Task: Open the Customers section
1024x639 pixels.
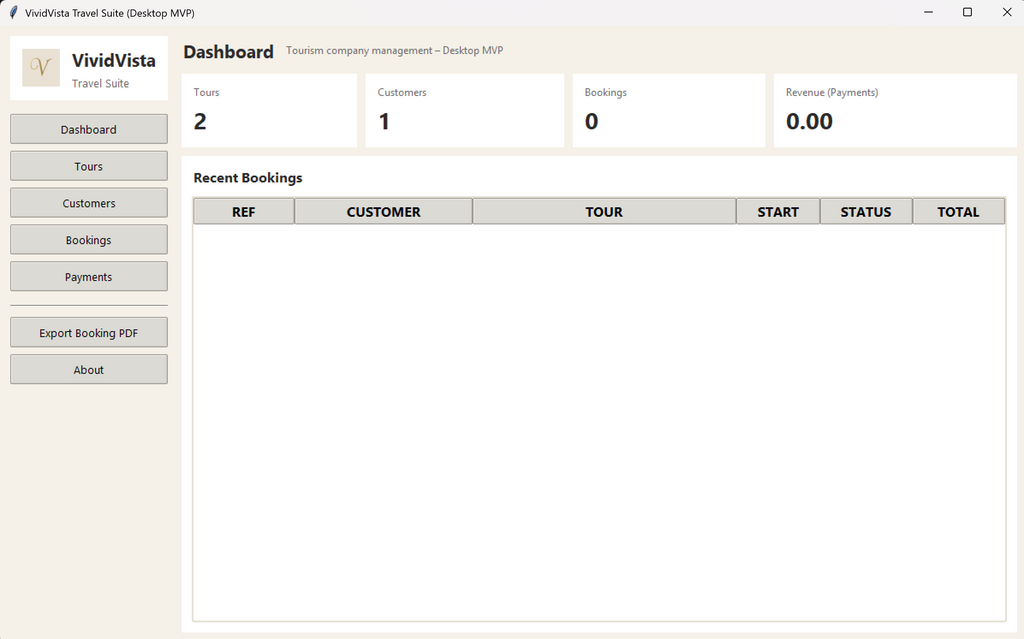Action: click(x=89, y=203)
